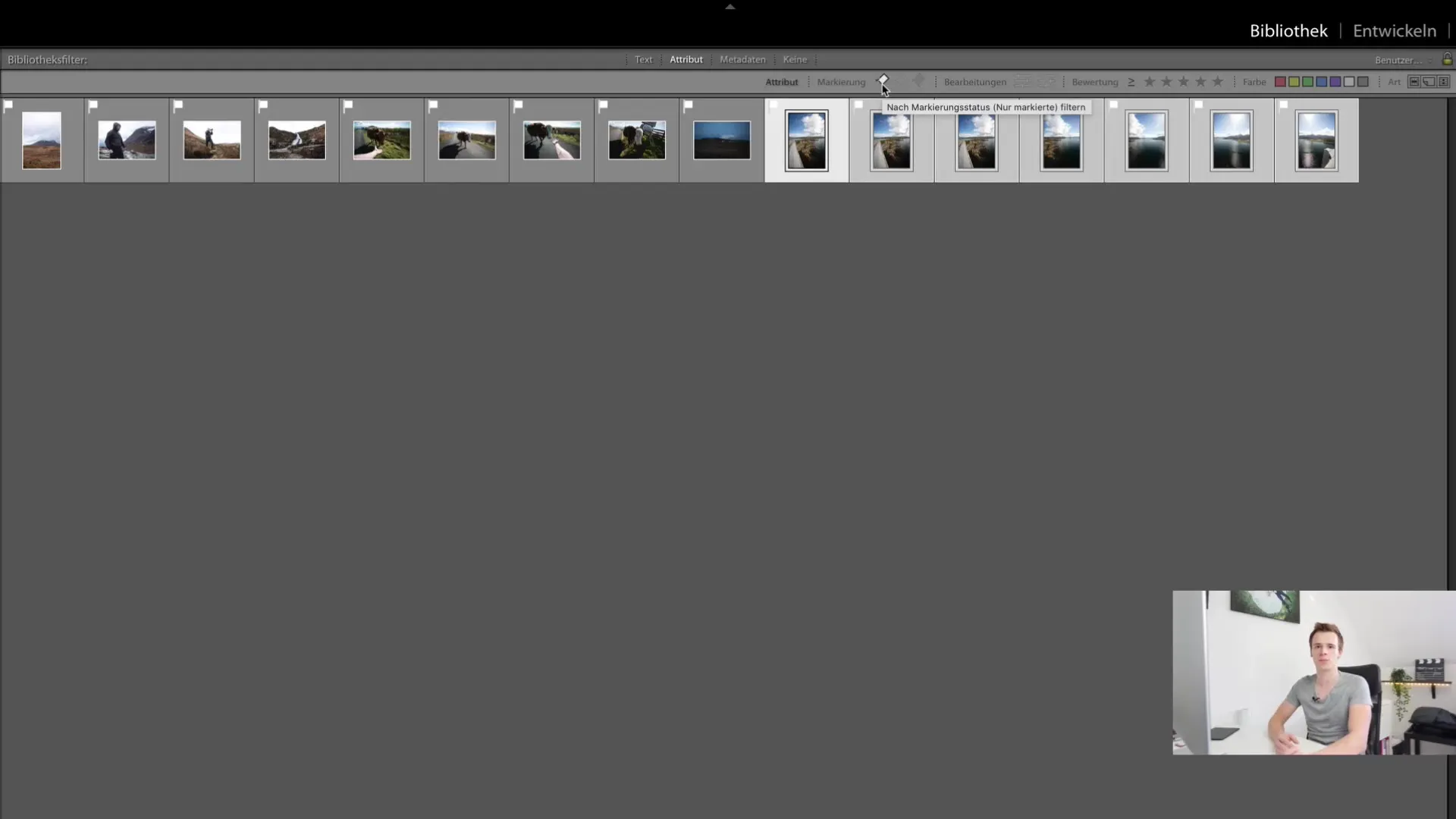Toggle flag on dark blue landscape thumbnail
Image resolution: width=1456 pixels, height=819 pixels.
point(688,105)
